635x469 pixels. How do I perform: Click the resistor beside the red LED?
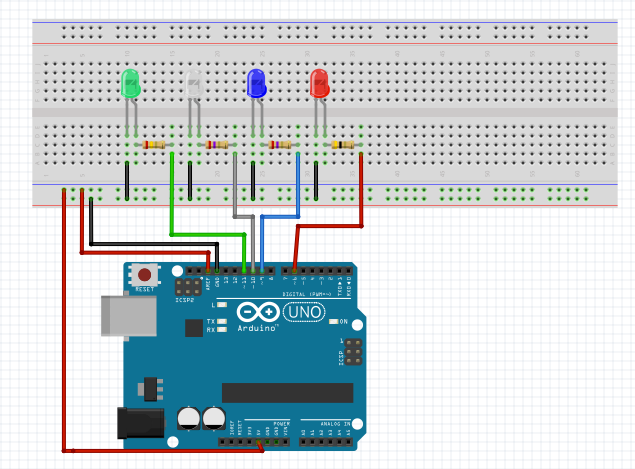click(x=343, y=145)
